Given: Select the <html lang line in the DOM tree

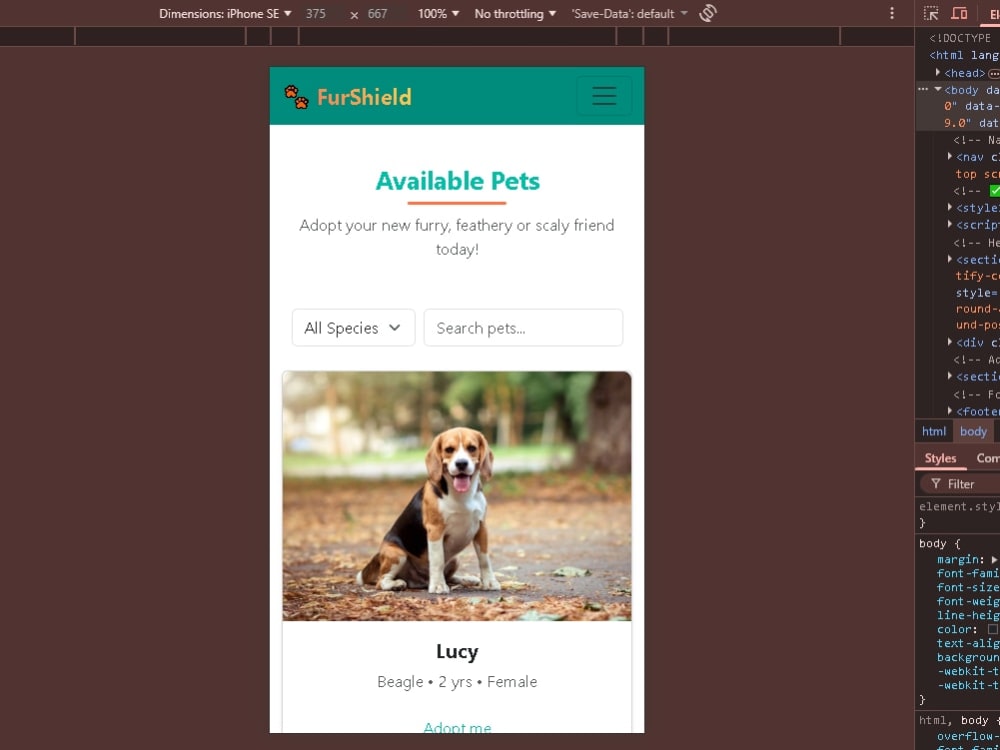Looking at the screenshot, I should pos(964,55).
